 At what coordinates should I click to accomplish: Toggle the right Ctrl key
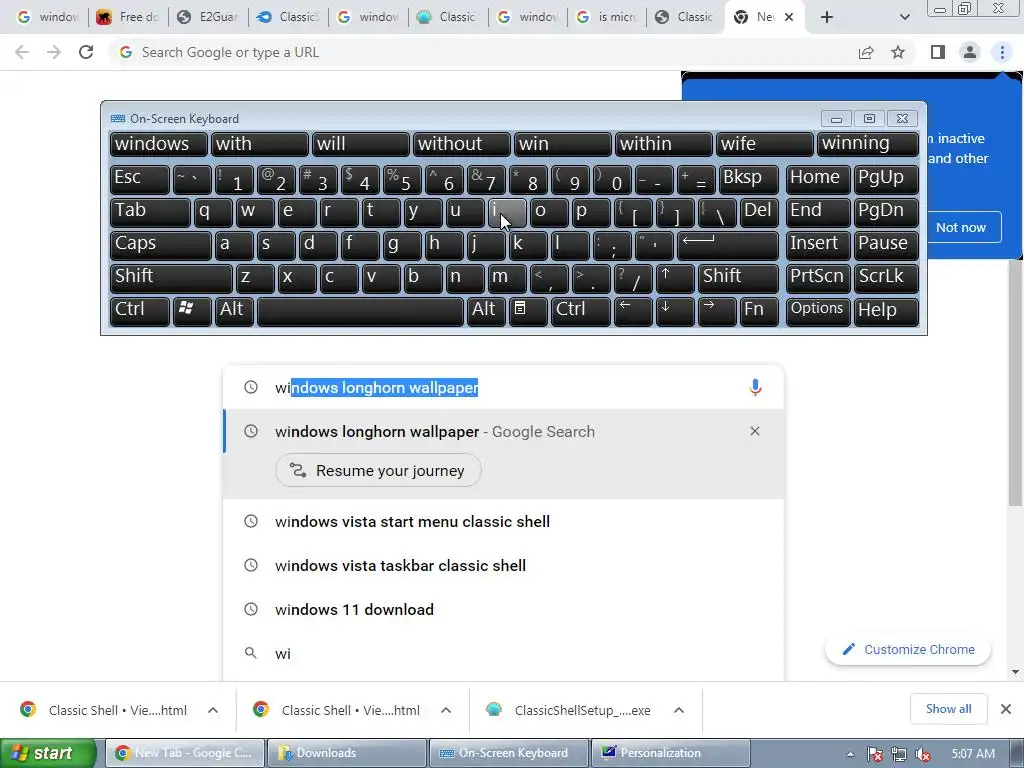coord(581,310)
